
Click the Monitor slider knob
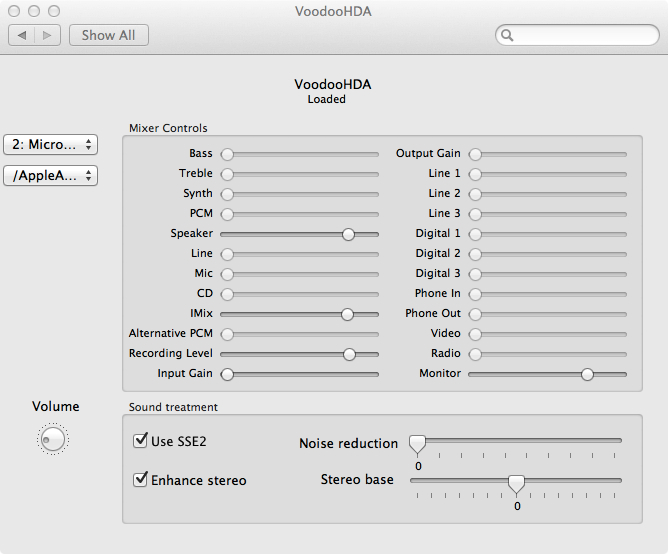tap(587, 374)
